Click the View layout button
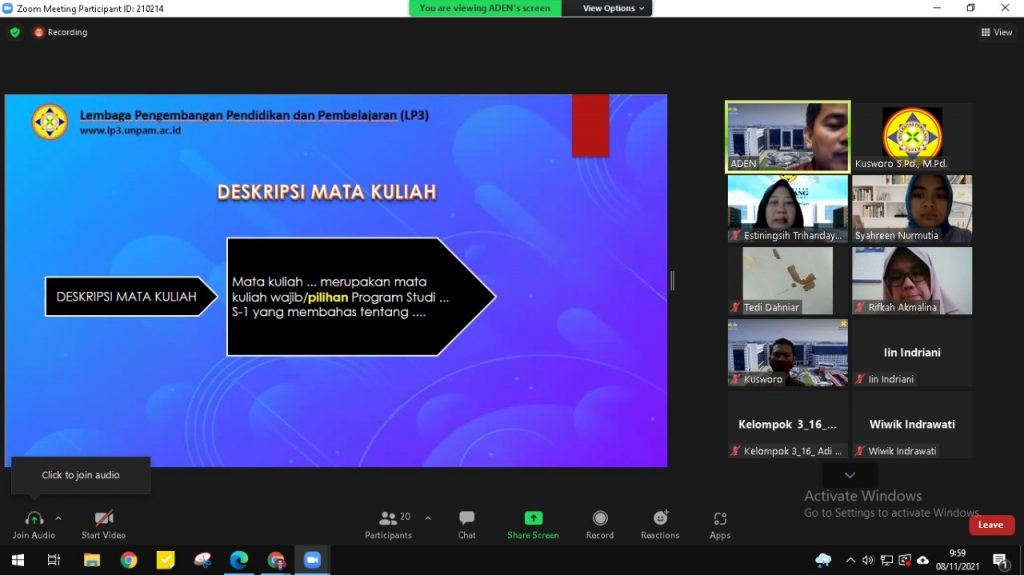 coord(997,32)
